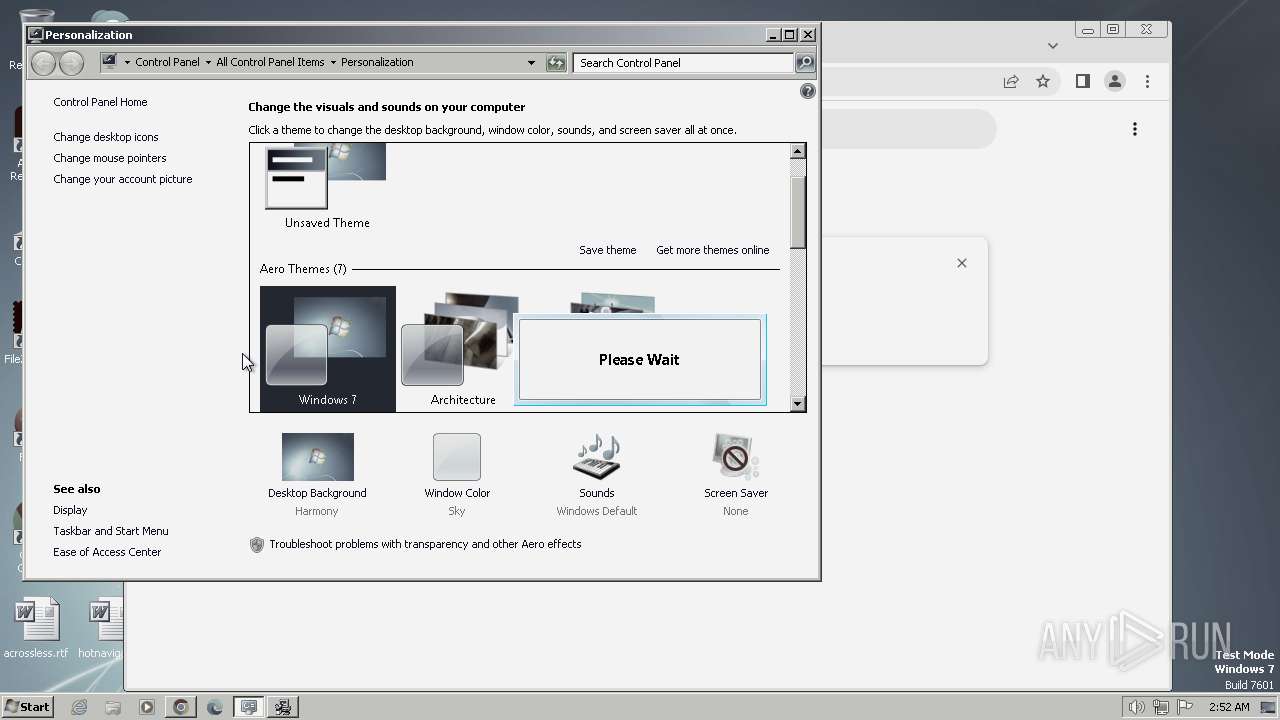Open Screen Saver settings icon

735,457
